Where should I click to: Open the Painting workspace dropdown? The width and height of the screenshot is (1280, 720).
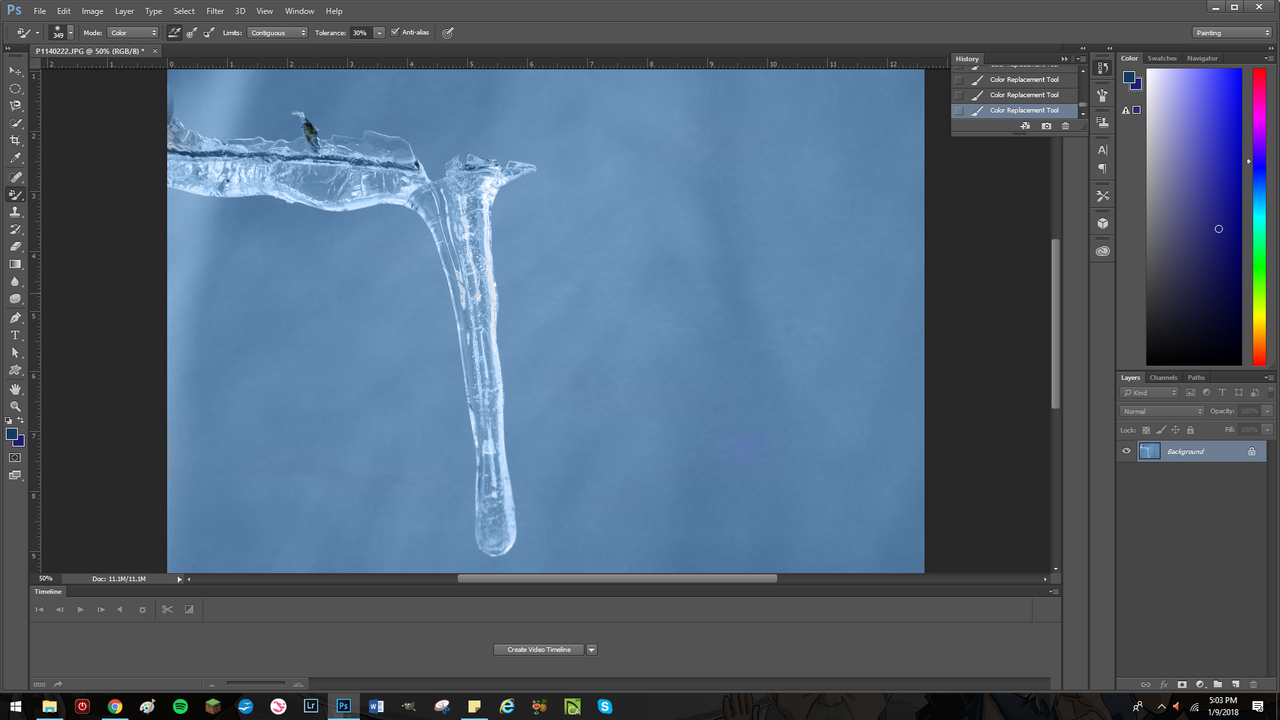[x=1232, y=32]
